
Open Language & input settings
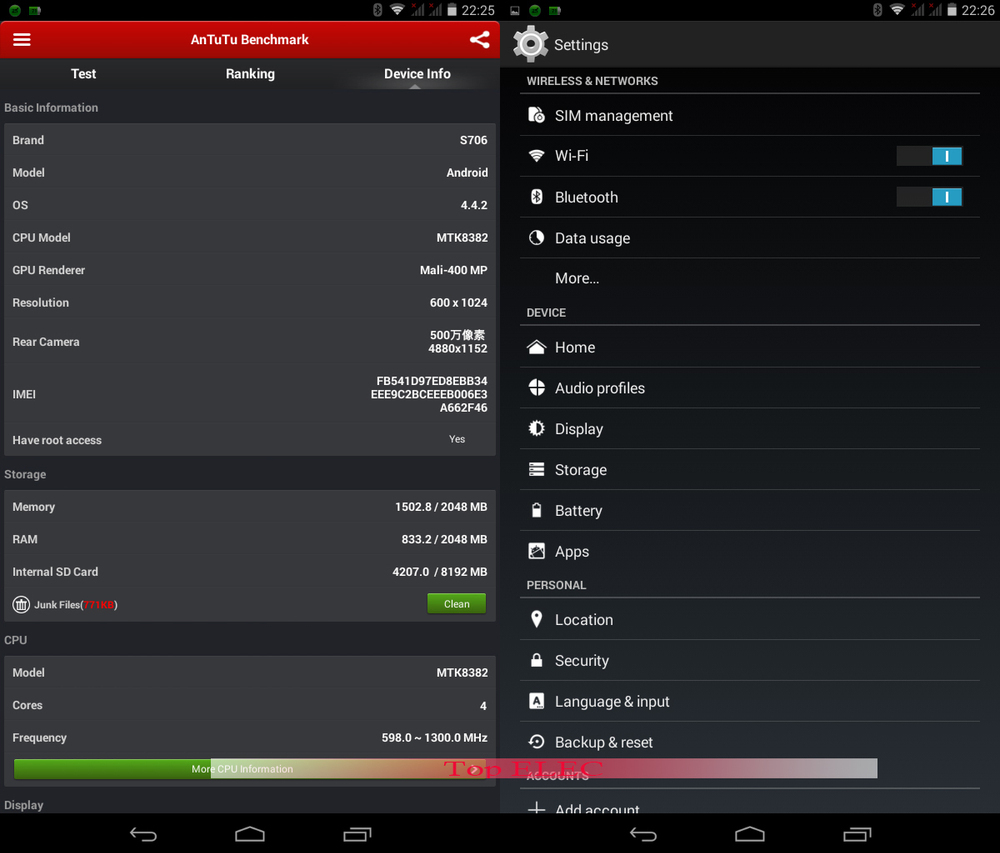[612, 702]
